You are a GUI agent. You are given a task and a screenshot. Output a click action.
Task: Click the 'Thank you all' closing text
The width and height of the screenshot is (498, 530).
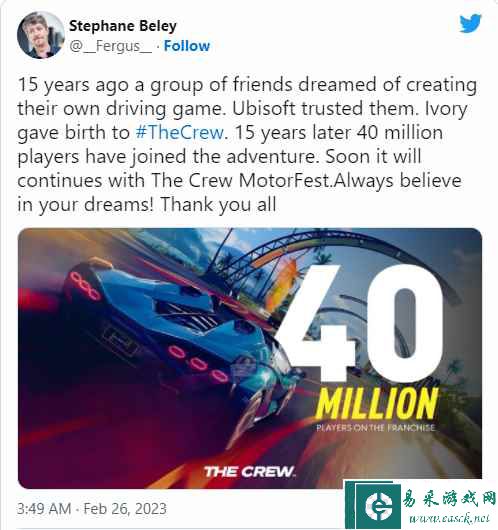tap(218, 205)
